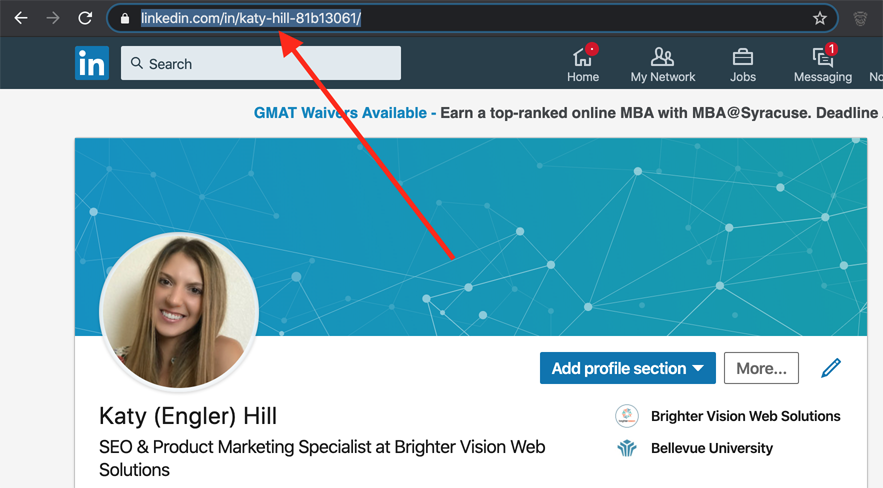Click the browser address bar URL
This screenshot has width=883, height=488.
click(250, 18)
